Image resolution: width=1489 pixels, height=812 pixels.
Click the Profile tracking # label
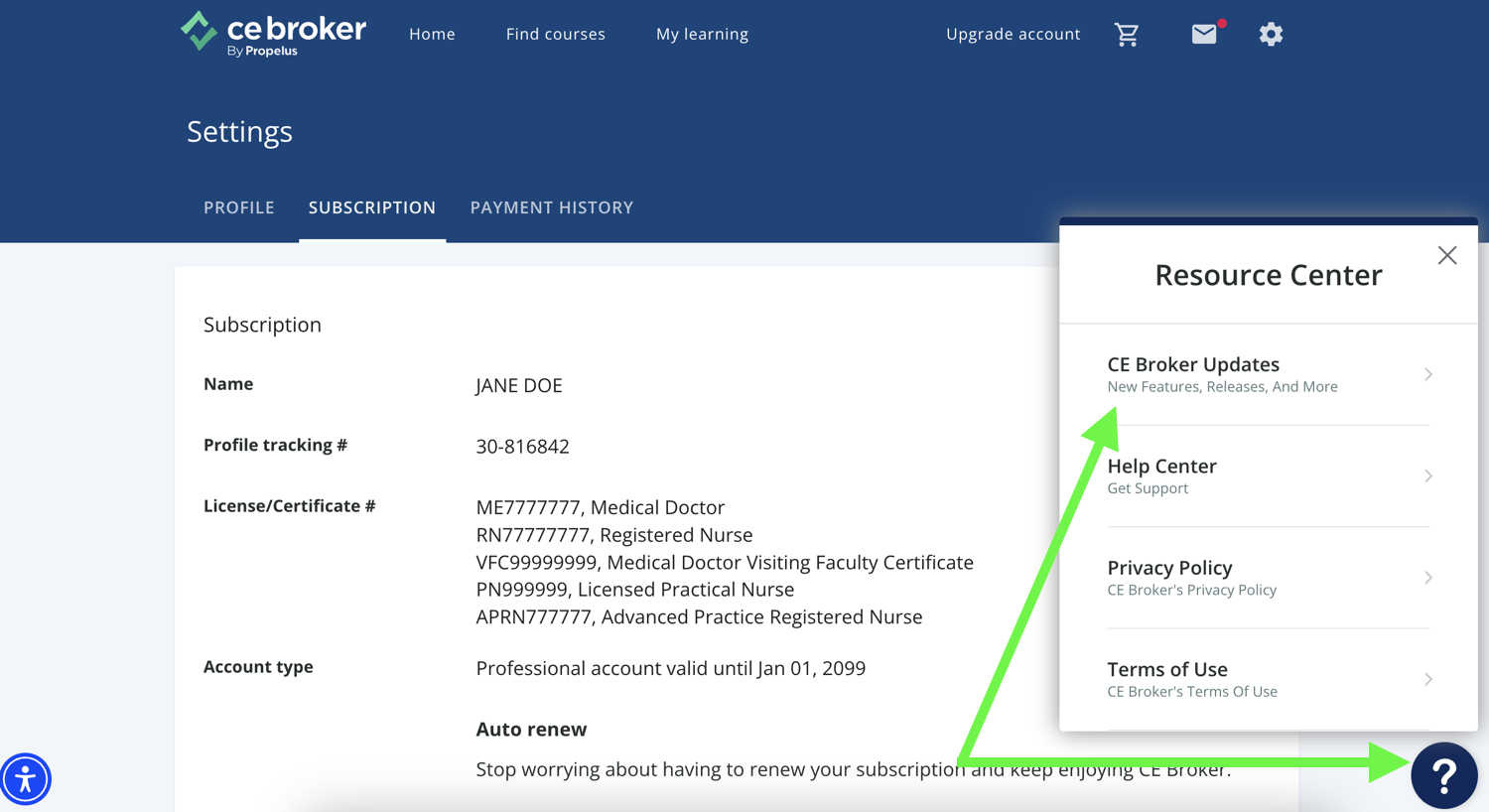click(275, 445)
